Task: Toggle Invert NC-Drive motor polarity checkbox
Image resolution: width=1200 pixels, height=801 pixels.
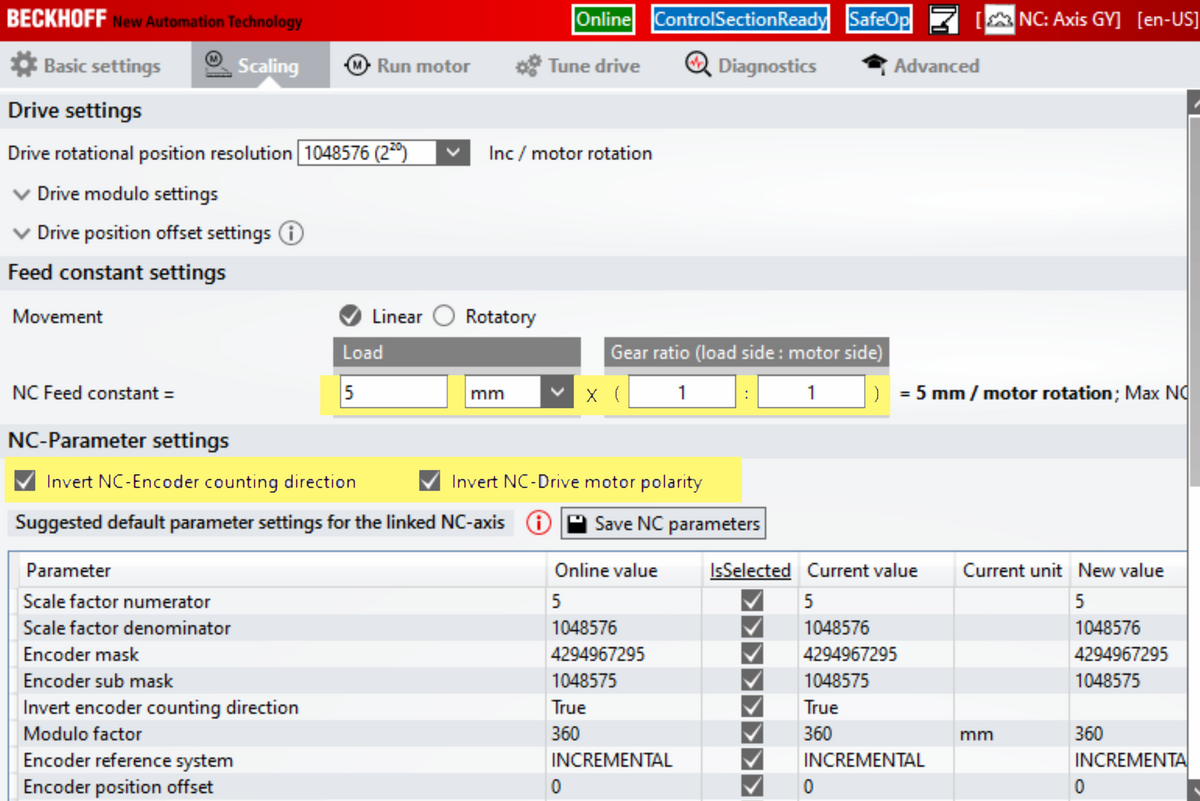Action: (x=430, y=482)
